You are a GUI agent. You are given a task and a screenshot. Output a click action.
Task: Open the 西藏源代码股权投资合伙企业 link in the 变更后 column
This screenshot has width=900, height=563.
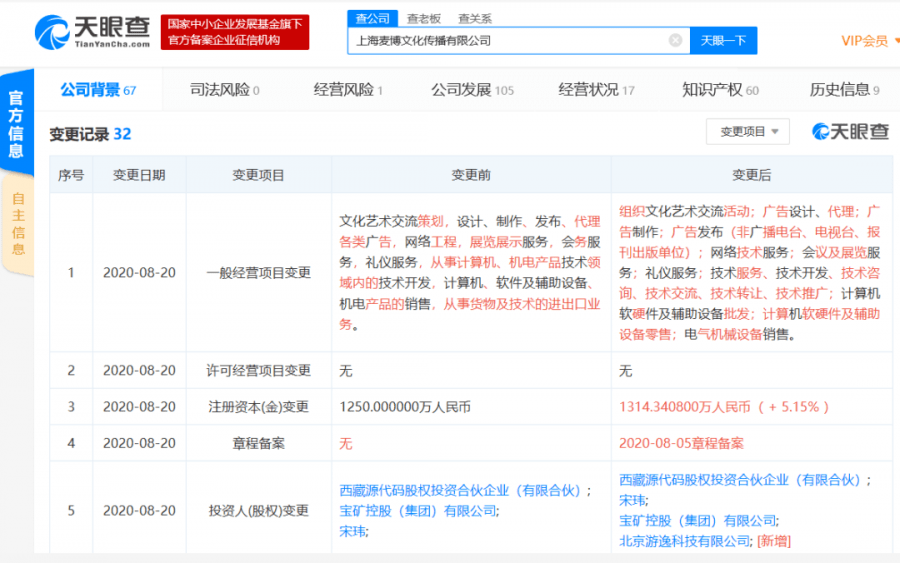click(x=740, y=480)
